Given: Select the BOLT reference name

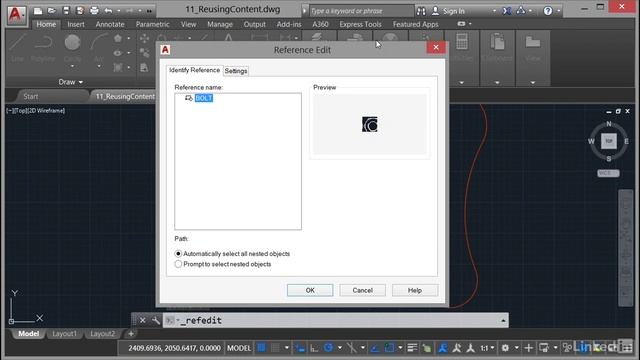Looking at the screenshot, I should pos(204,98).
